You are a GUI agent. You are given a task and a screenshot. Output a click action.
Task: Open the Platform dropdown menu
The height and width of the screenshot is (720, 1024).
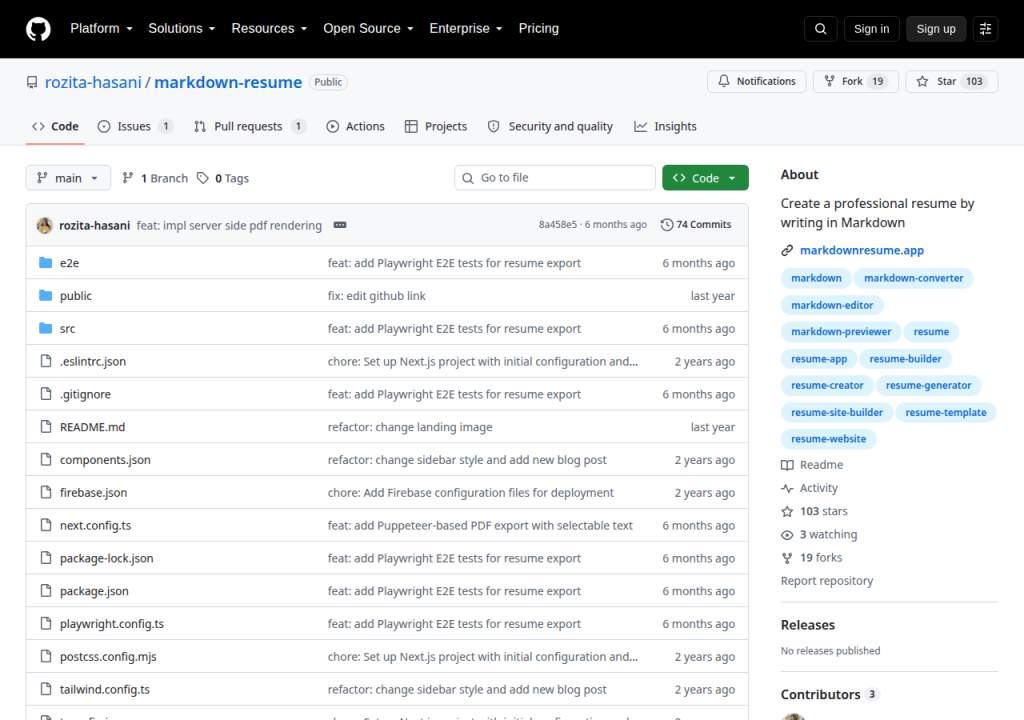[x=101, y=29]
